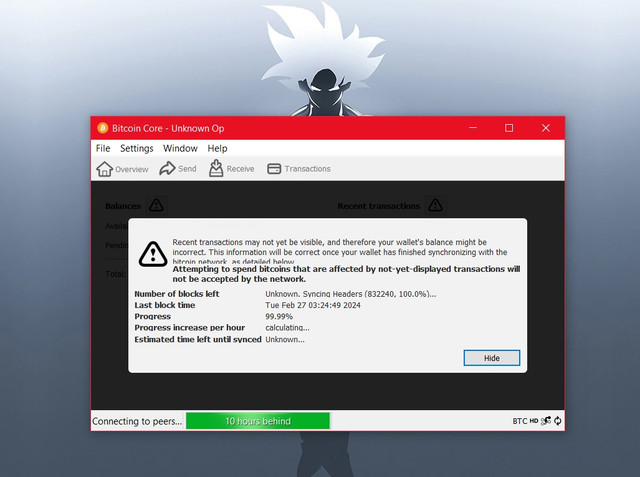Click the '99.99%' progress value
Screen dimensions: 640x477
(x=279, y=316)
